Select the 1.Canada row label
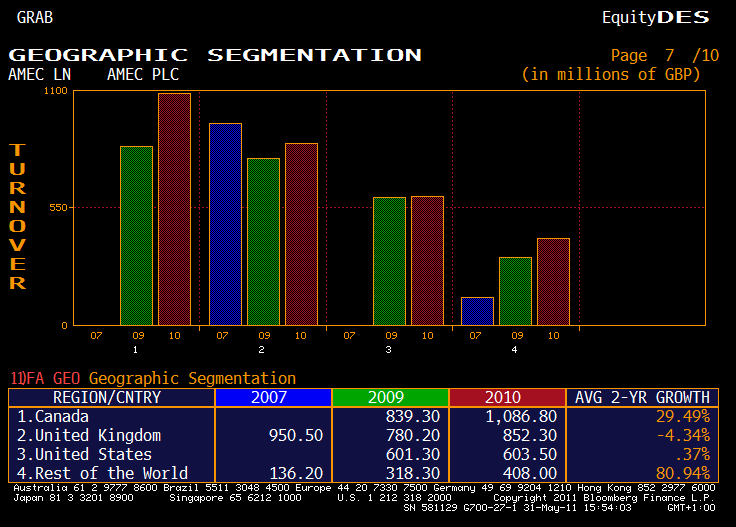 click(x=53, y=416)
